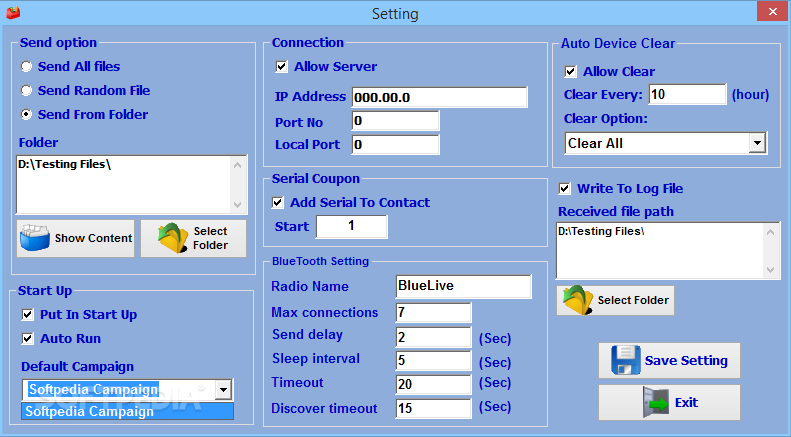Click the Timeout field showing 20
Image resolution: width=791 pixels, height=437 pixels.
click(433, 384)
